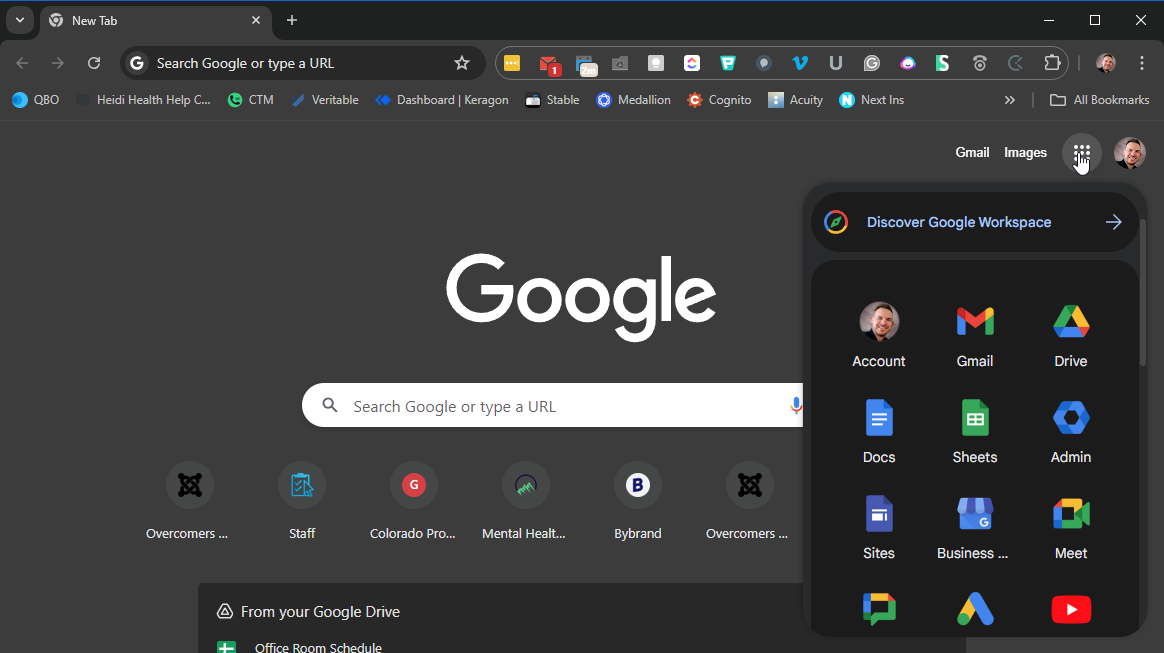Open the Medallion bookmark
Image resolution: width=1164 pixels, height=653 pixels.
pos(633,99)
